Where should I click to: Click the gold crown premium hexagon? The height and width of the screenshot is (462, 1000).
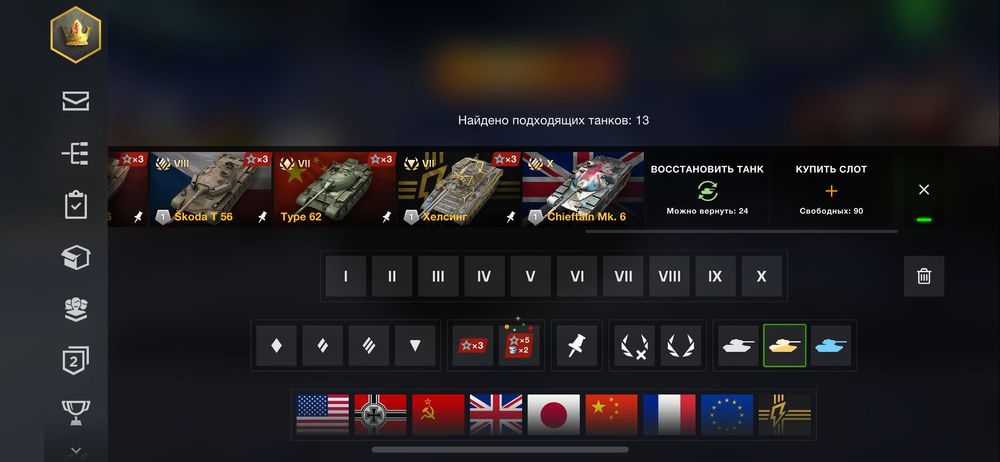(x=75, y=34)
